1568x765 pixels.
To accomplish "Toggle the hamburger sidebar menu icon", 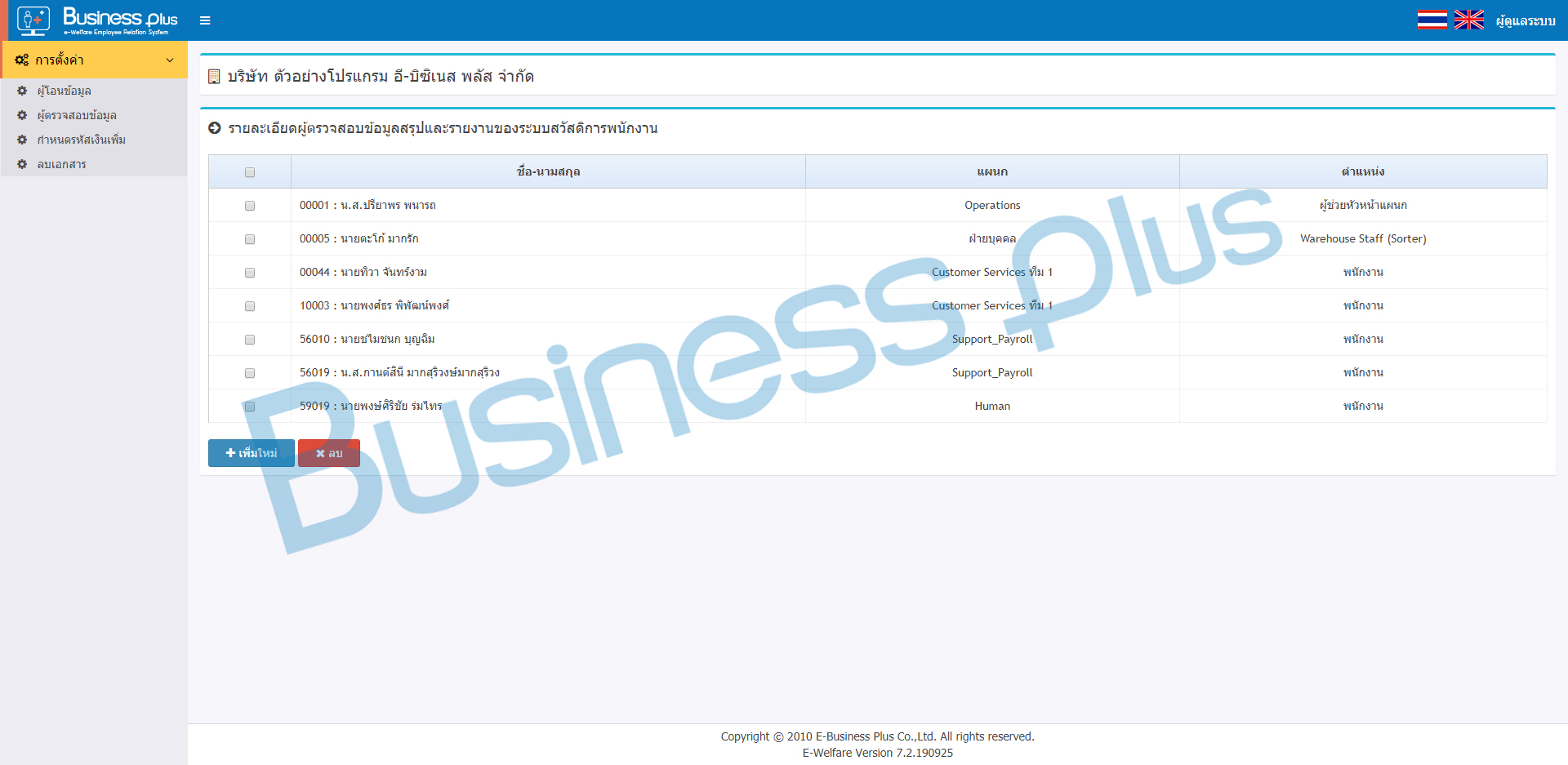I will click(205, 20).
